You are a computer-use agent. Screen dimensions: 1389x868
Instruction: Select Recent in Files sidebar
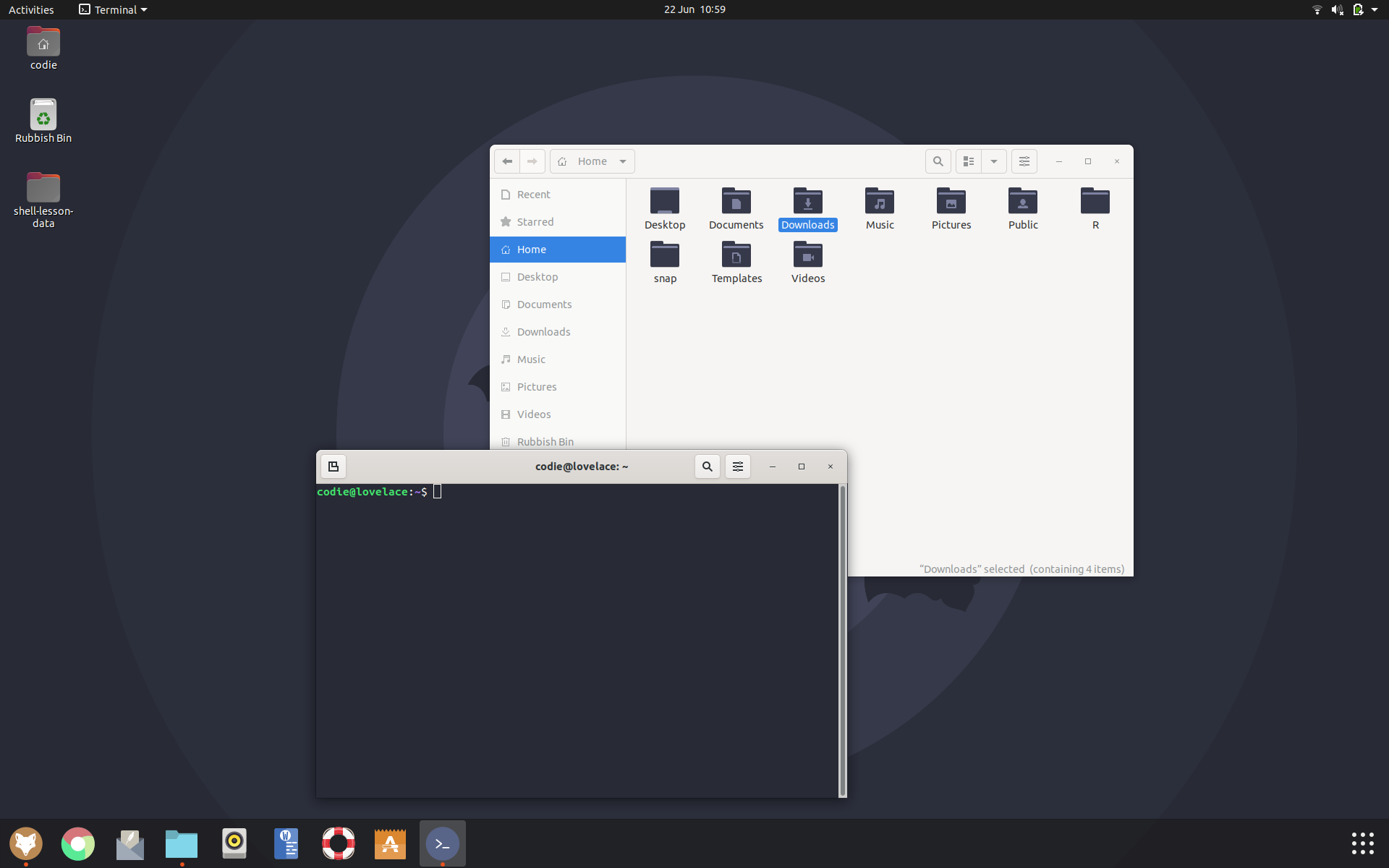pos(558,195)
